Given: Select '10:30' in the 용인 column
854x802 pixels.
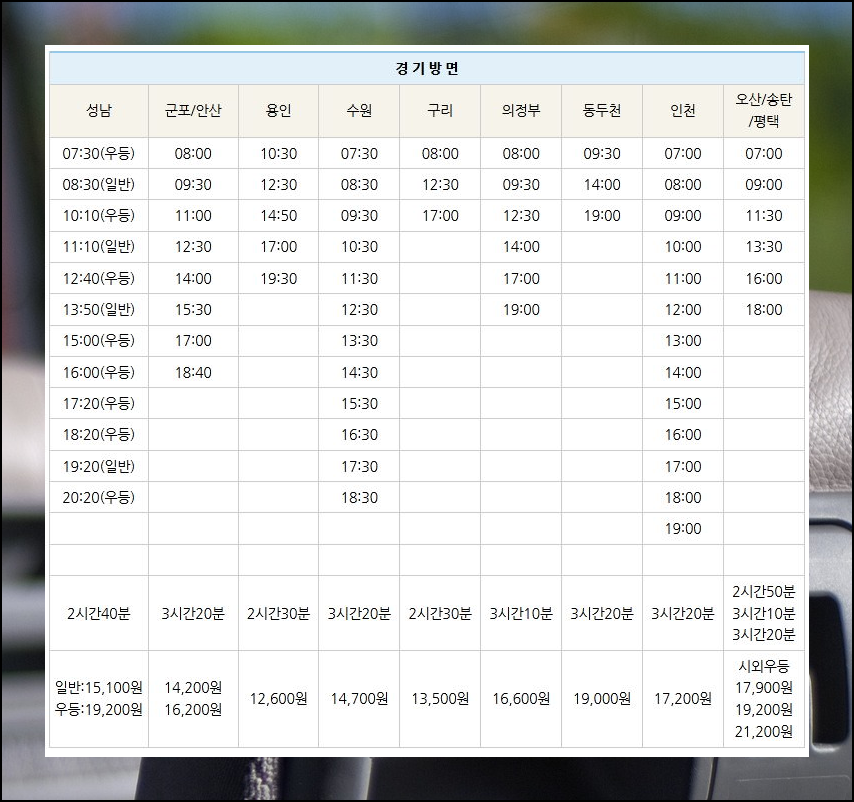Looking at the screenshot, I should pyautogui.click(x=278, y=153).
